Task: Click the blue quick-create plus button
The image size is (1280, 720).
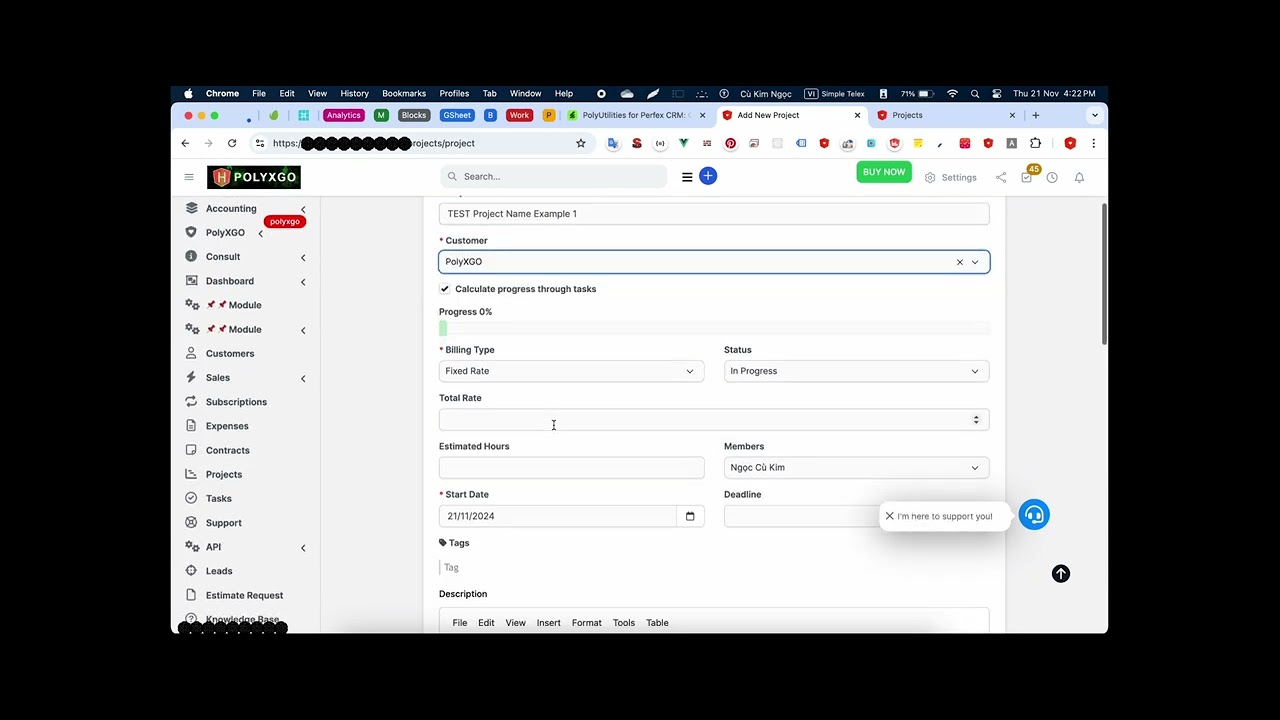Action: click(708, 176)
